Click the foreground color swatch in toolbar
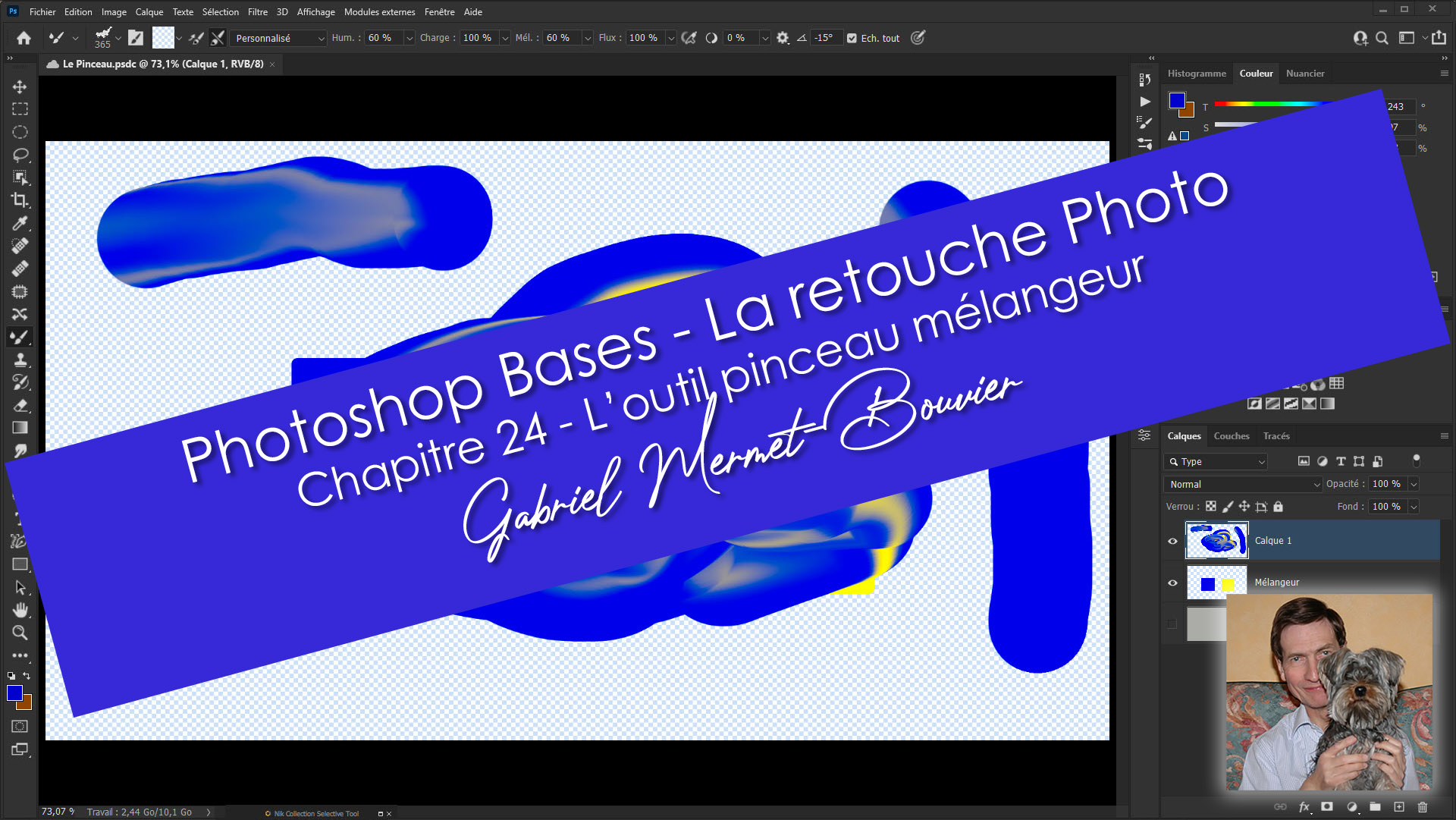The width and height of the screenshot is (1456, 820). tap(14, 693)
